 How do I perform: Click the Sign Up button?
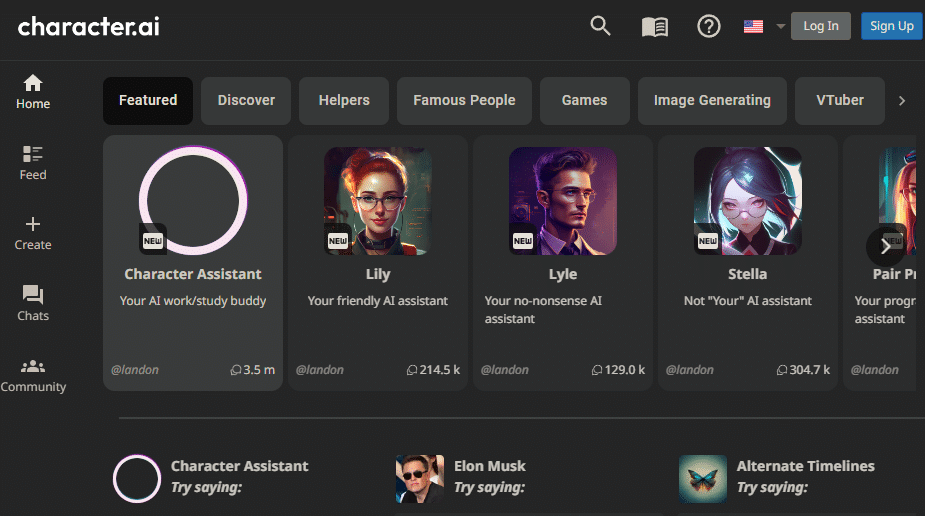point(891,26)
